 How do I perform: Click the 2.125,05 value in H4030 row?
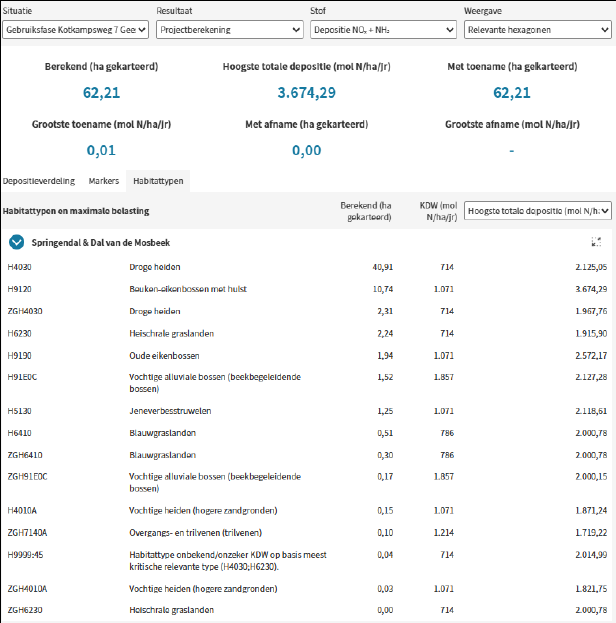(x=591, y=267)
